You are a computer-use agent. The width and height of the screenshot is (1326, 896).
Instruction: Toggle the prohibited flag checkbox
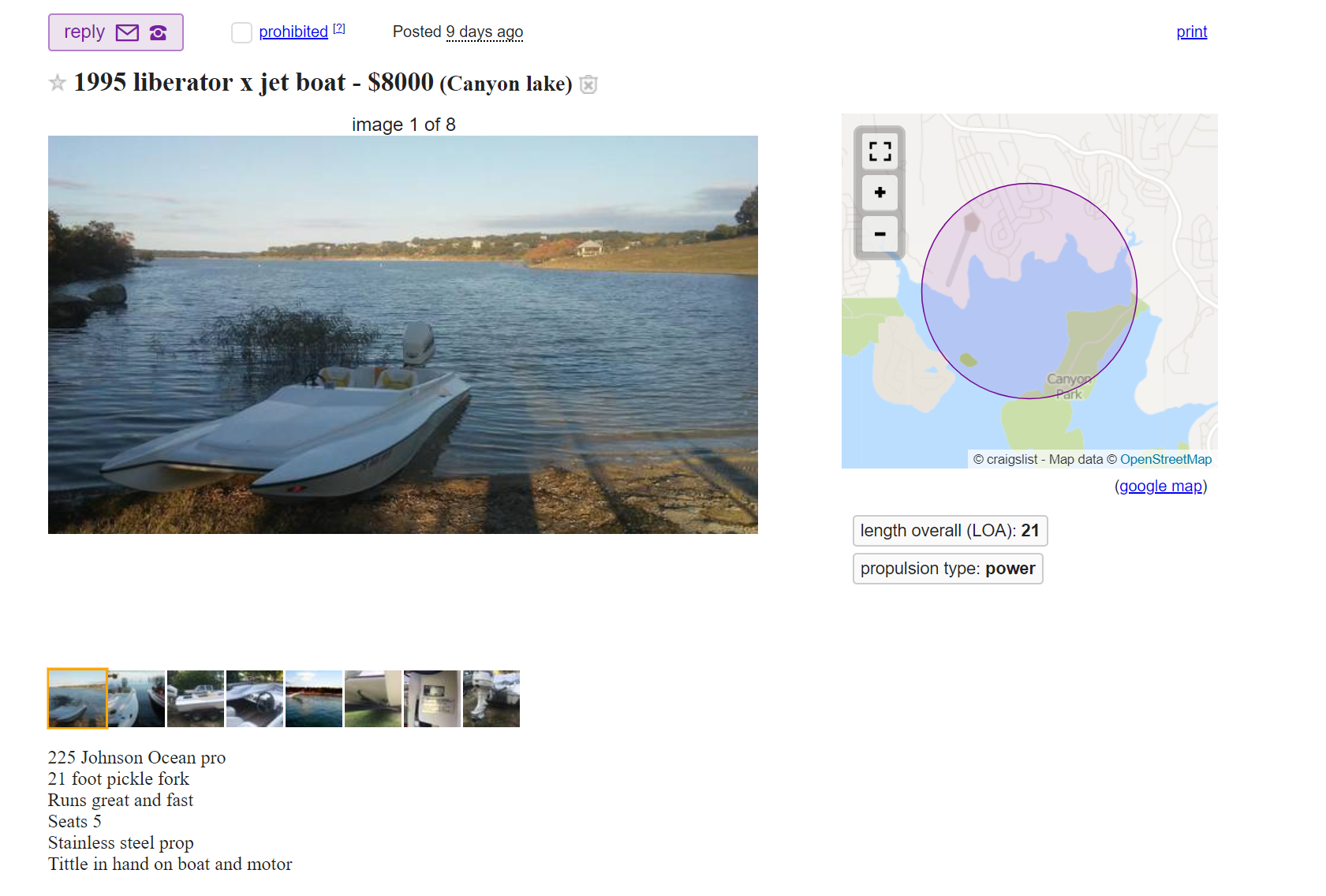241,32
